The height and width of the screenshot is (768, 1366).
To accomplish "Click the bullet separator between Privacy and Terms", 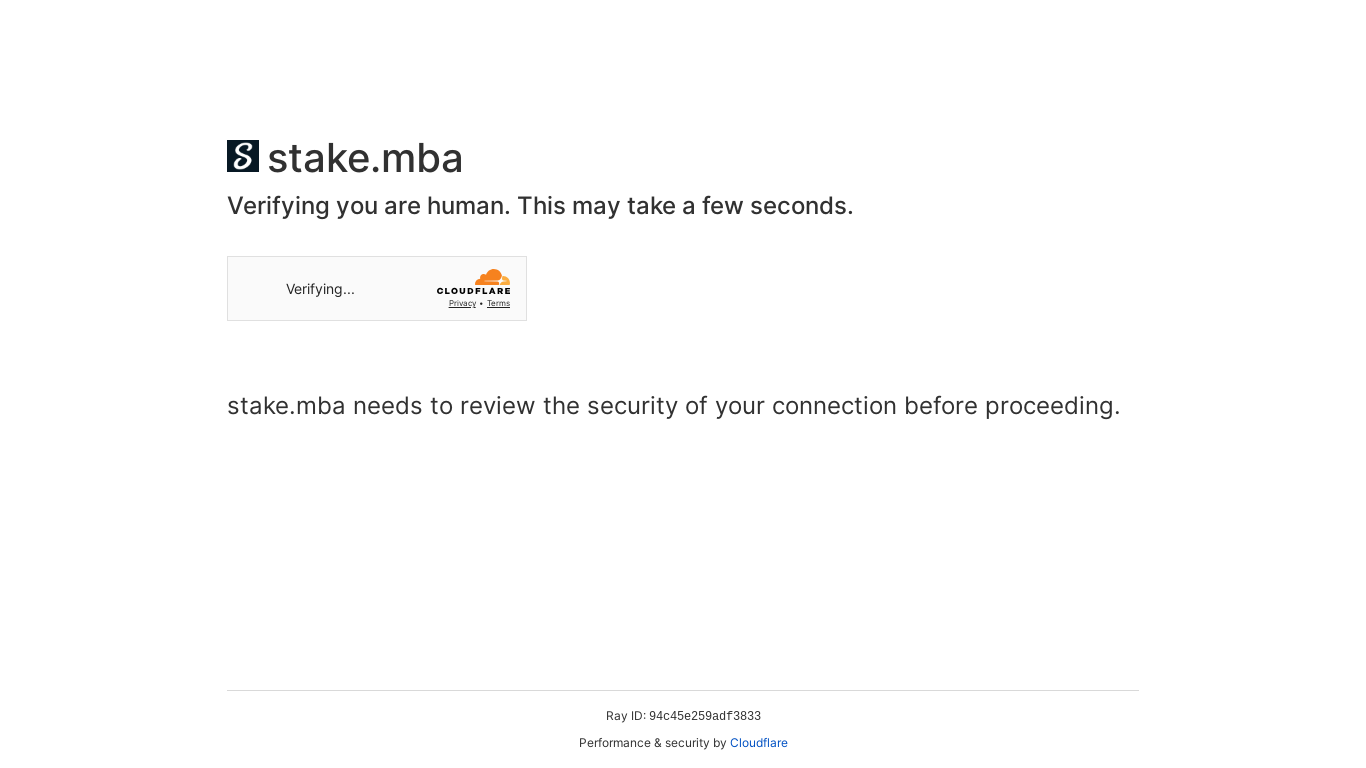I will (x=481, y=303).
